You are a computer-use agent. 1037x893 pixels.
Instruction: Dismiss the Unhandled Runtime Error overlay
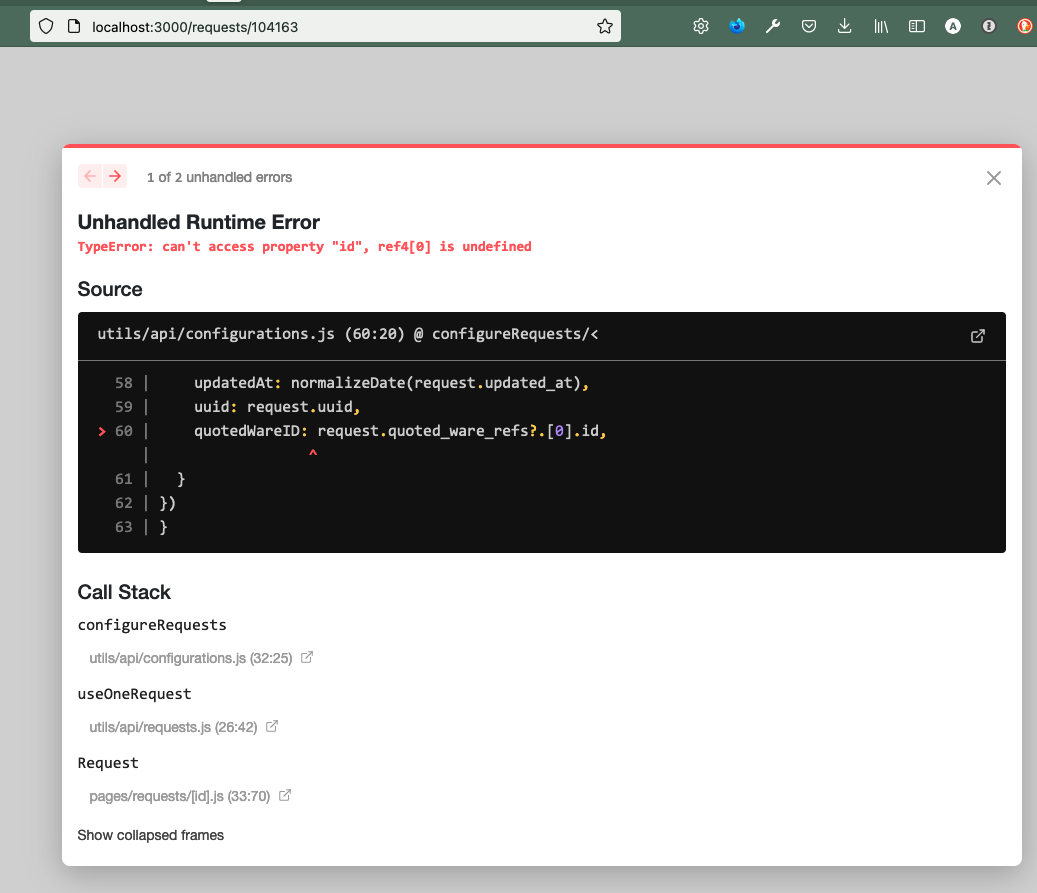(x=993, y=178)
